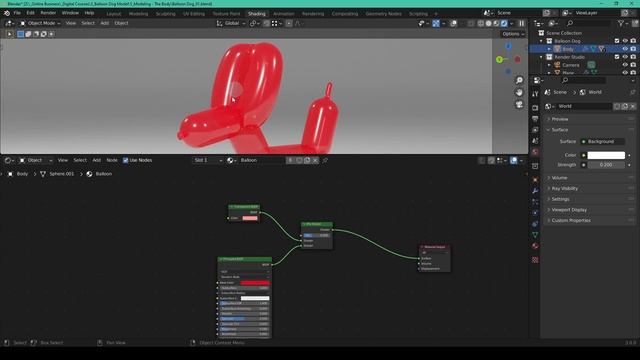Toggle Render Studio collection exclude checkbox
Viewport: 640px width, 360px height.
[x=617, y=57]
